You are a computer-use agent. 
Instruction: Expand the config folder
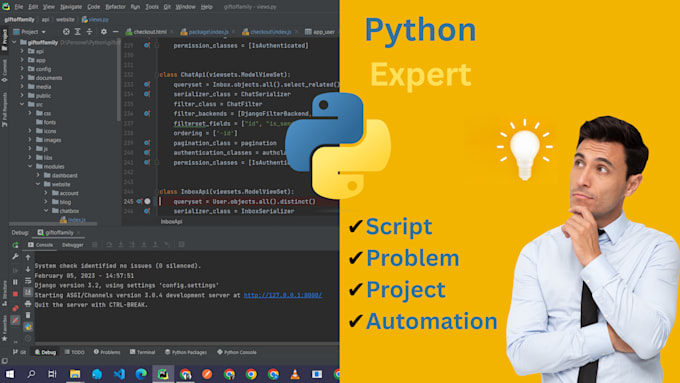coord(22,69)
